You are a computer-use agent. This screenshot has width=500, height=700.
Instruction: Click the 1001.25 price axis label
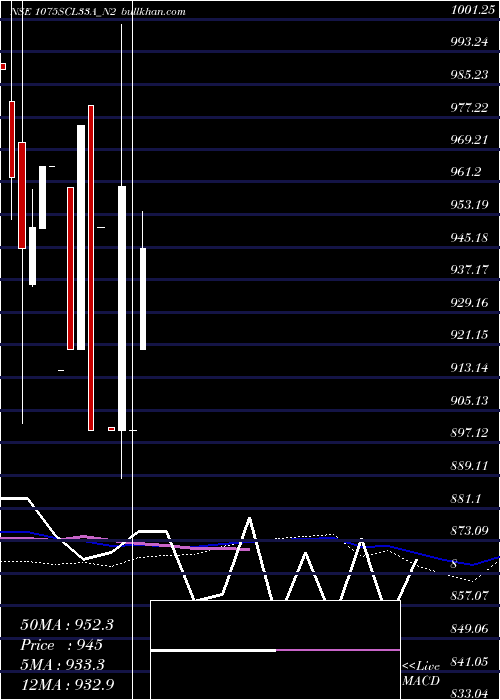(x=472, y=11)
